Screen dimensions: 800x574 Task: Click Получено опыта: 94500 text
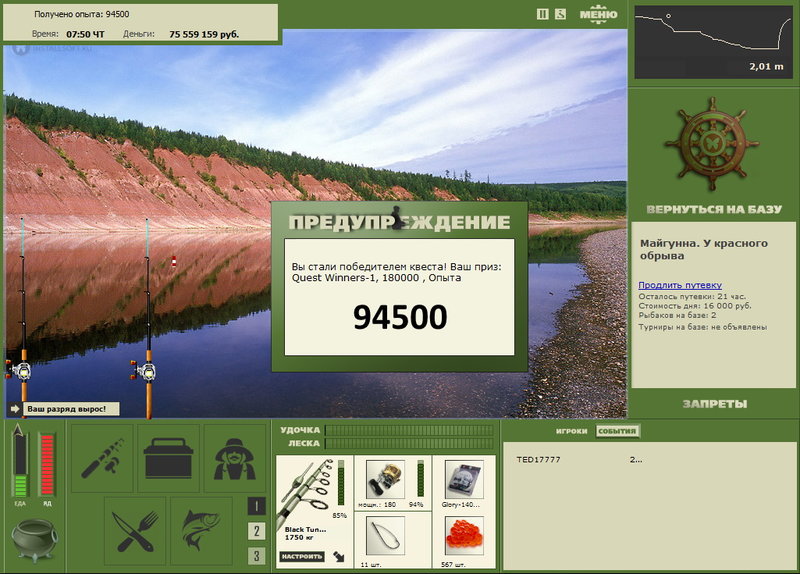tap(82, 14)
